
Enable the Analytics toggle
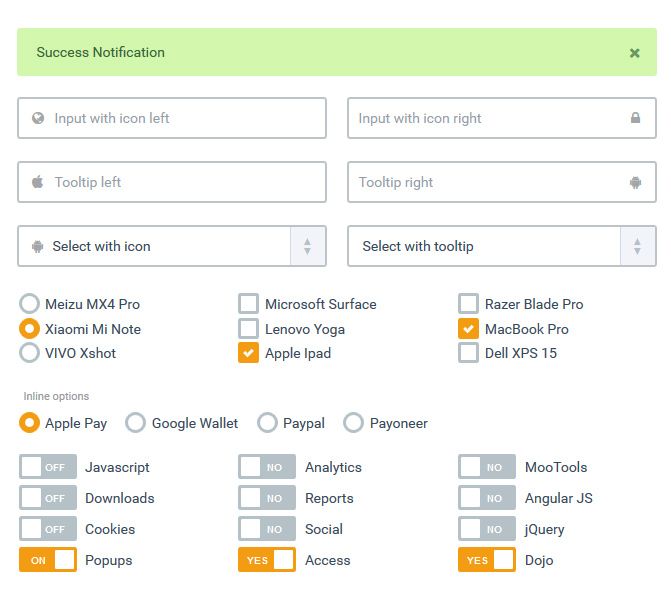tap(267, 467)
